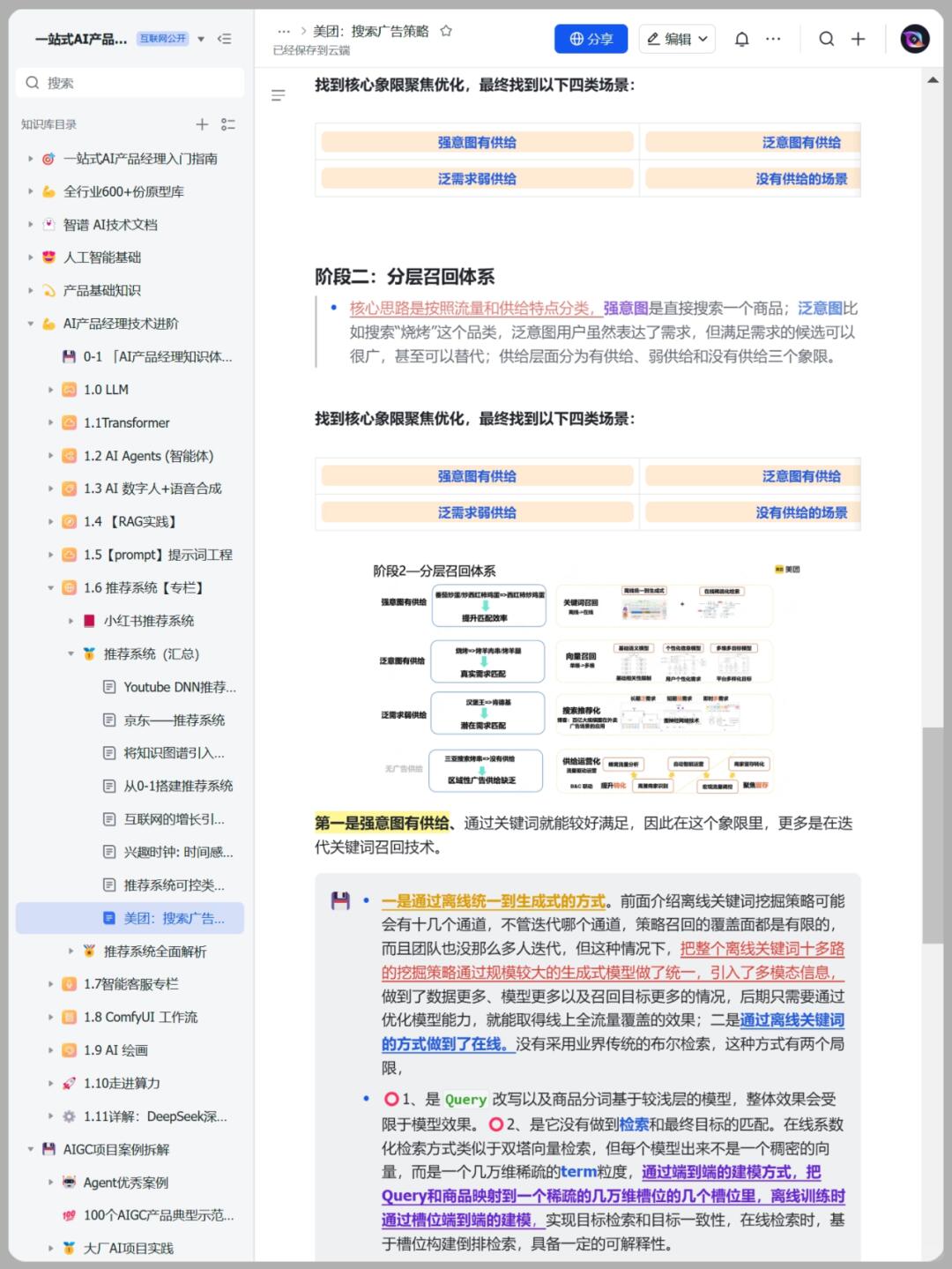Click the 阶段二：分层召回体系 heading

[x=405, y=277]
